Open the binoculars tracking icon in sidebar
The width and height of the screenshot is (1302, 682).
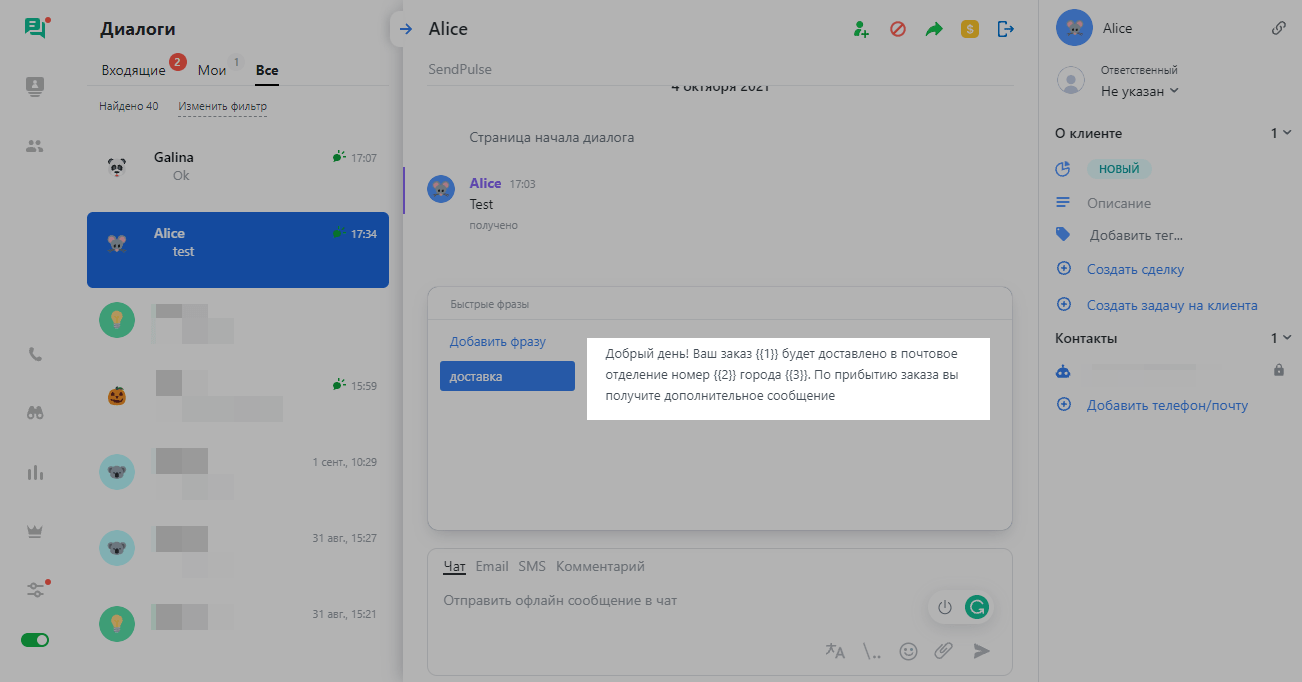[x=35, y=414]
